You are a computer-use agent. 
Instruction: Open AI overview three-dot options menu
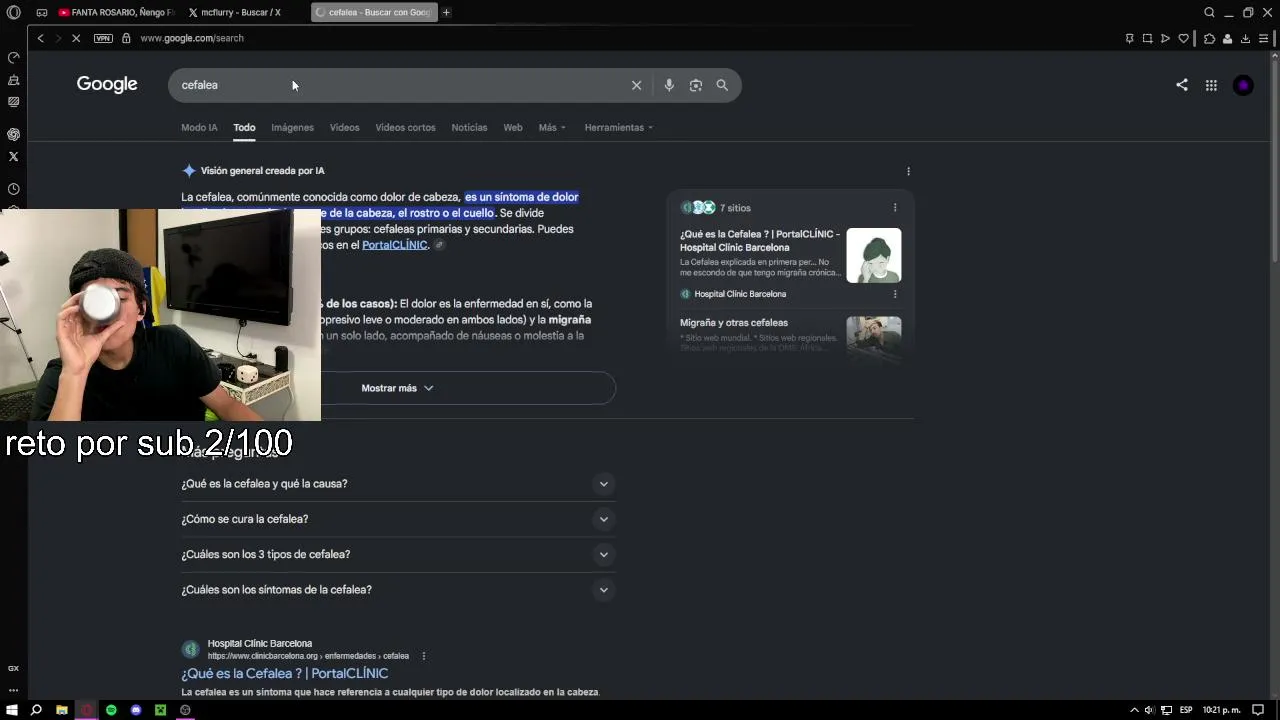point(908,171)
